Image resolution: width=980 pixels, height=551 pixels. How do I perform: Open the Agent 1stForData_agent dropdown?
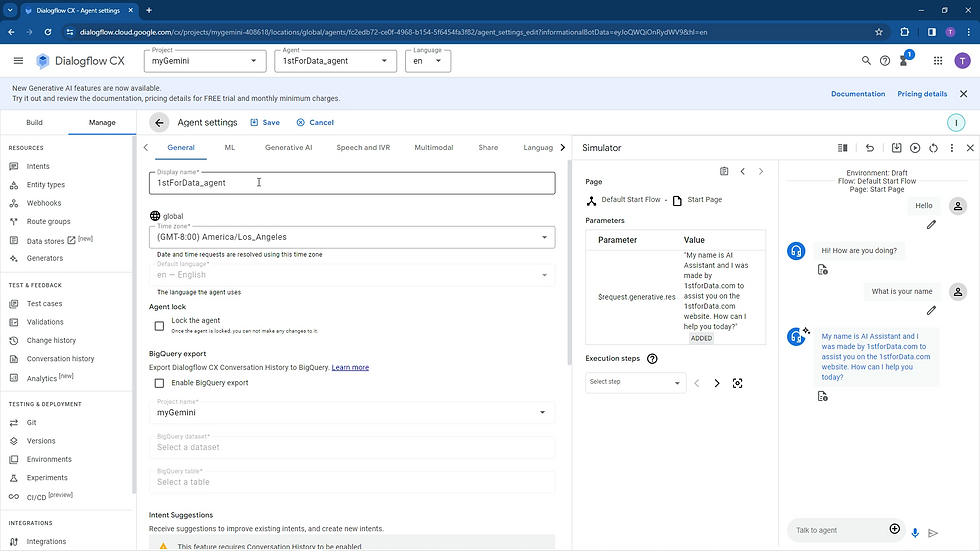click(x=335, y=61)
